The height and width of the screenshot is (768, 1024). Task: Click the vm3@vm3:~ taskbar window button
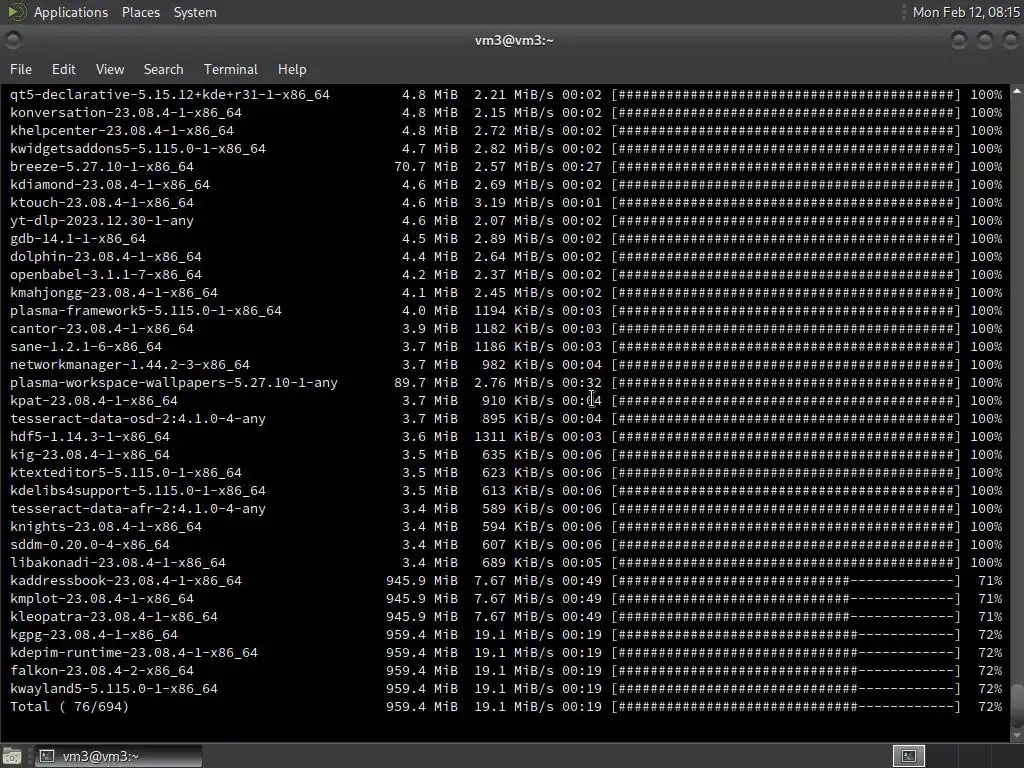(x=118, y=756)
